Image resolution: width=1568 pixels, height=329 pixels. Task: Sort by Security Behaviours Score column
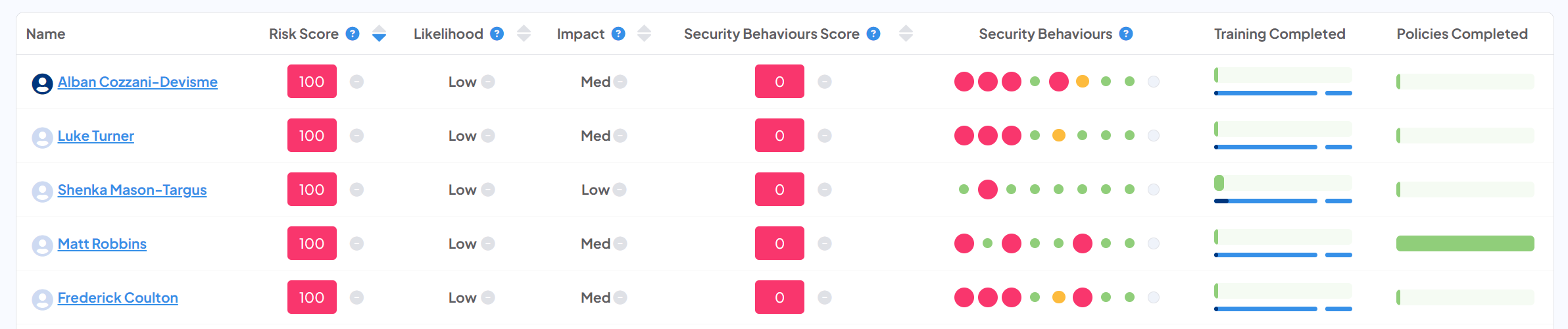(x=906, y=34)
